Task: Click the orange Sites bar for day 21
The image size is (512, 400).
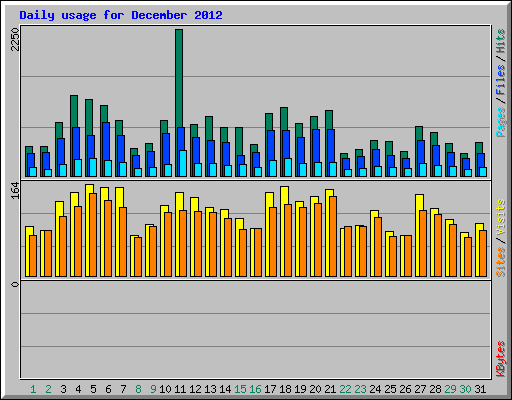Action: click(333, 237)
